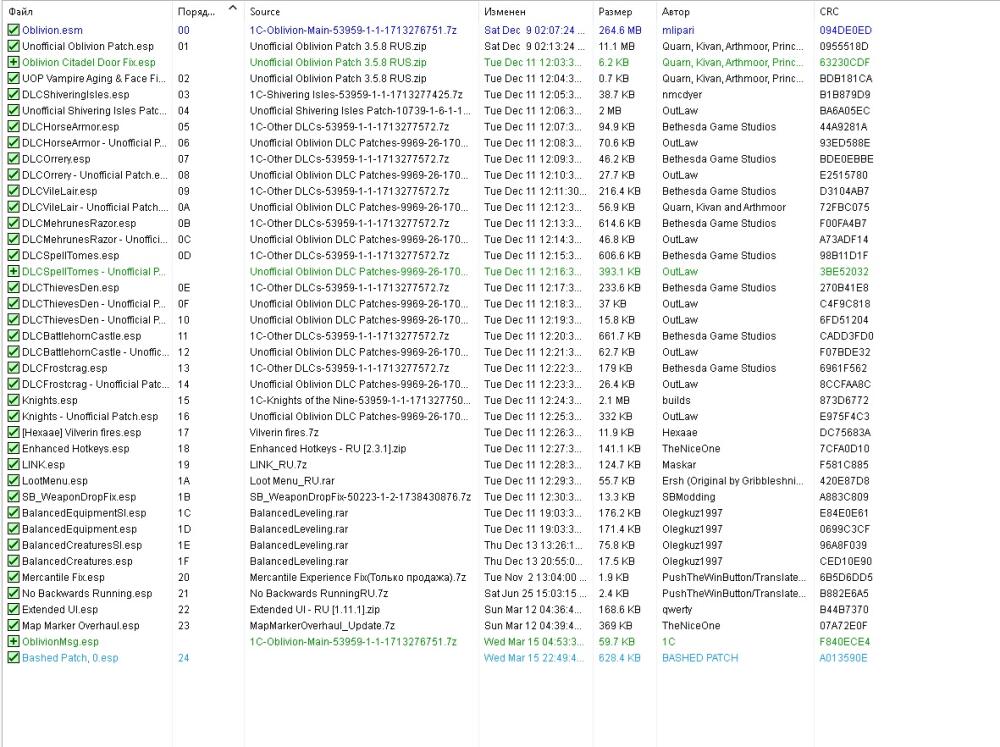Click load order value 24
1000x747 pixels.
pos(184,658)
